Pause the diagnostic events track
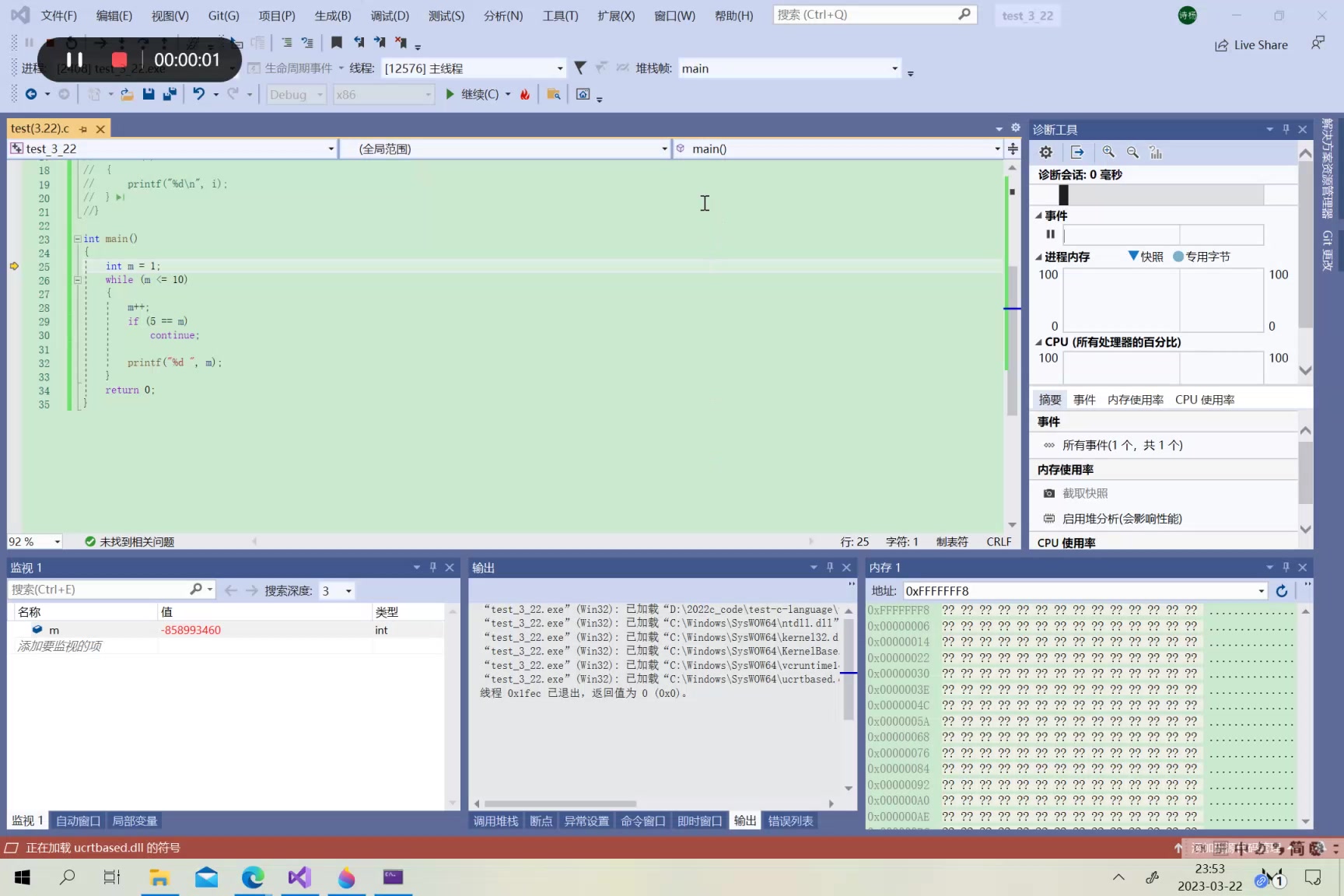 pos(1050,234)
